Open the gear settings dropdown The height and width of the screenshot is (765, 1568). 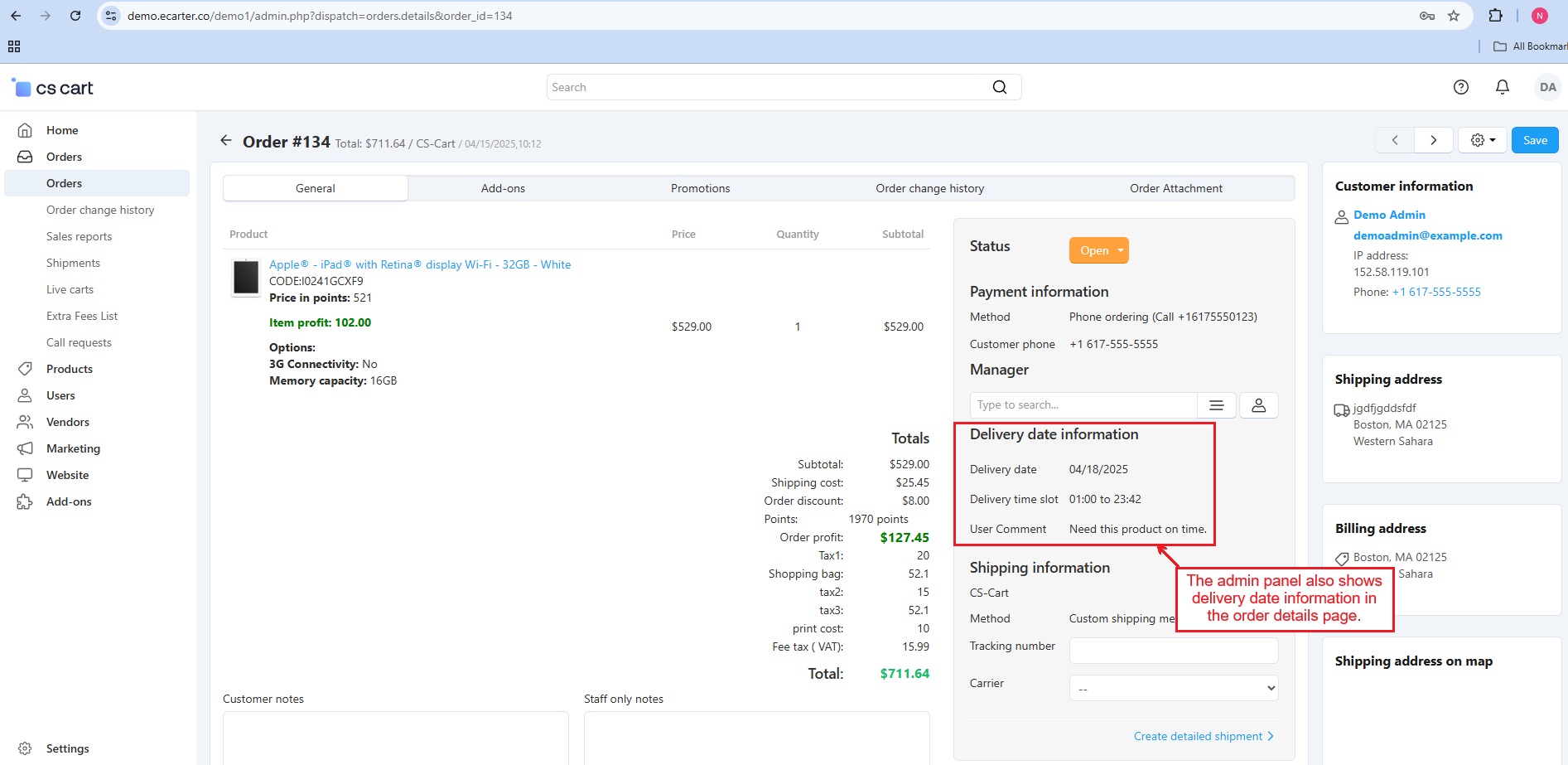tap(1482, 140)
